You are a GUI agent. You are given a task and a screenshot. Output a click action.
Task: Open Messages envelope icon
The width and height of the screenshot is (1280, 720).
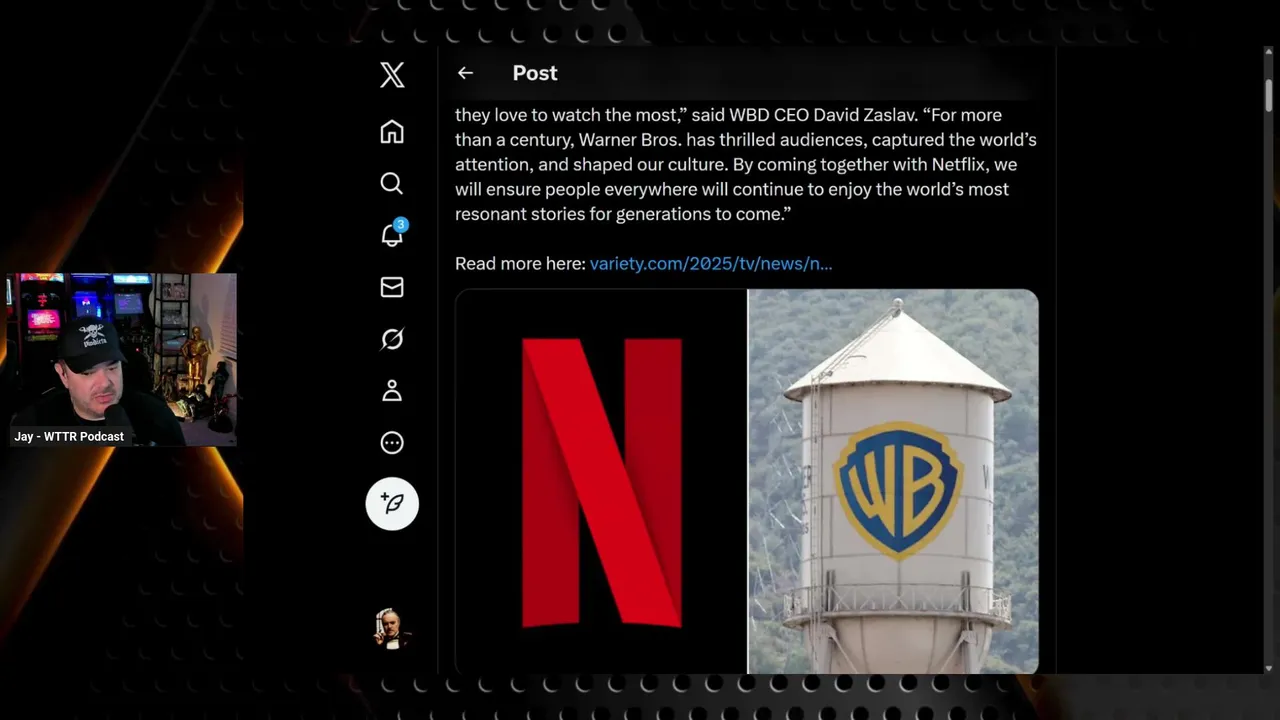(392, 287)
